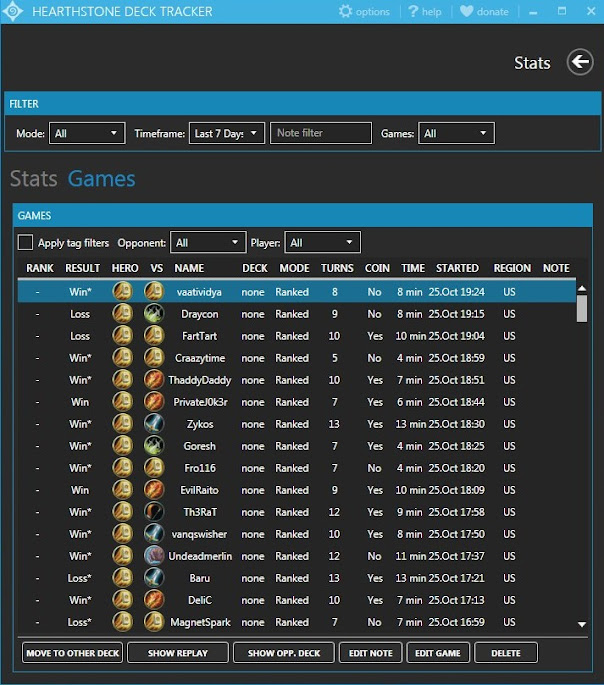Click player hero icon in vaatividya row
604x685 pixels.
tap(122, 291)
